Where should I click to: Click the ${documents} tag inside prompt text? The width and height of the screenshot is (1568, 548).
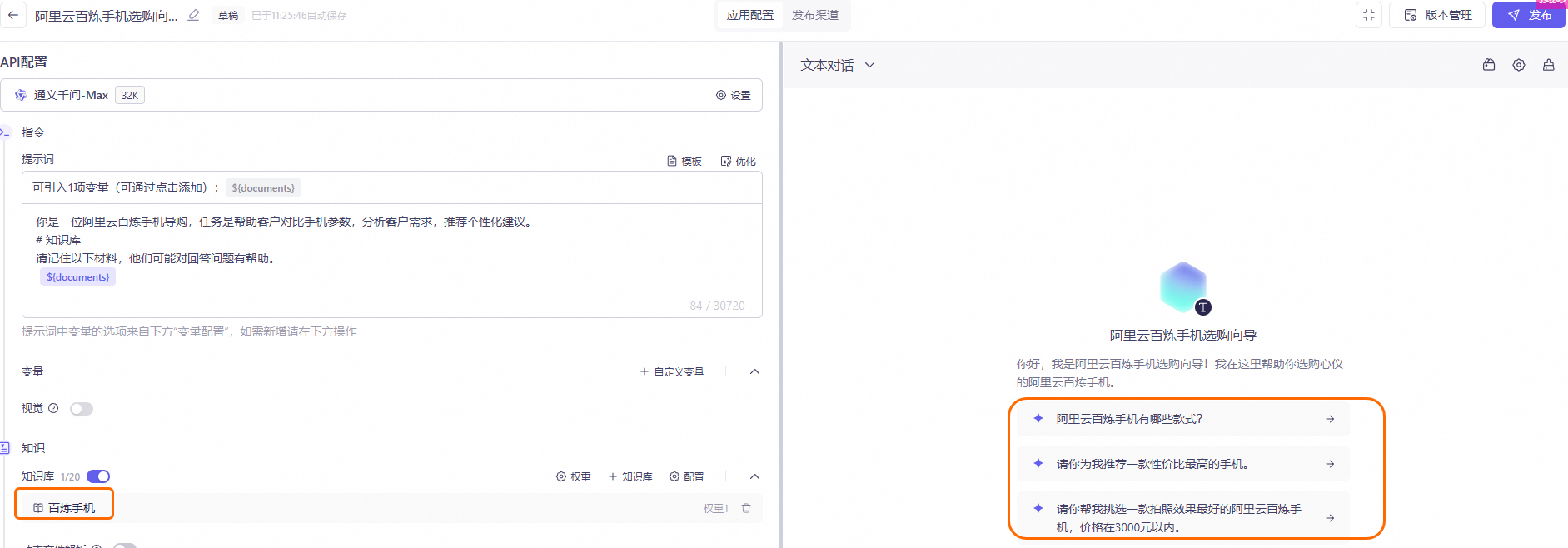click(77, 276)
